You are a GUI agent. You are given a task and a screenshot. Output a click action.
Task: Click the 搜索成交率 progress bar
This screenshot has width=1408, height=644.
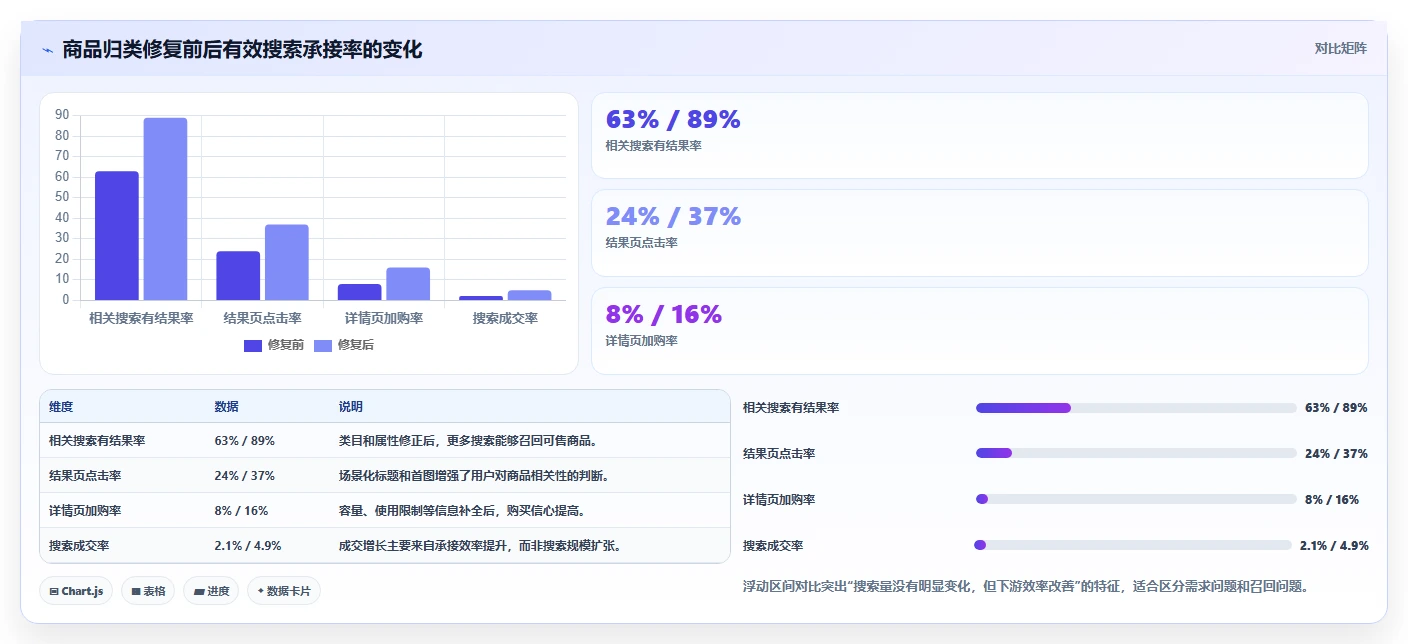pyautogui.click(x=1133, y=545)
